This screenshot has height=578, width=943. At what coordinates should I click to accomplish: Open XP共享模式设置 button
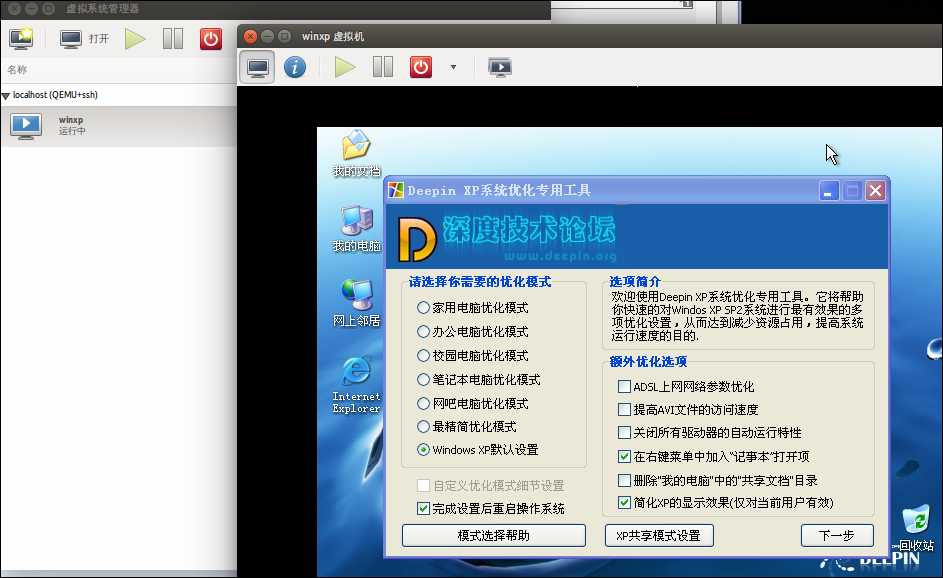[x=659, y=535]
